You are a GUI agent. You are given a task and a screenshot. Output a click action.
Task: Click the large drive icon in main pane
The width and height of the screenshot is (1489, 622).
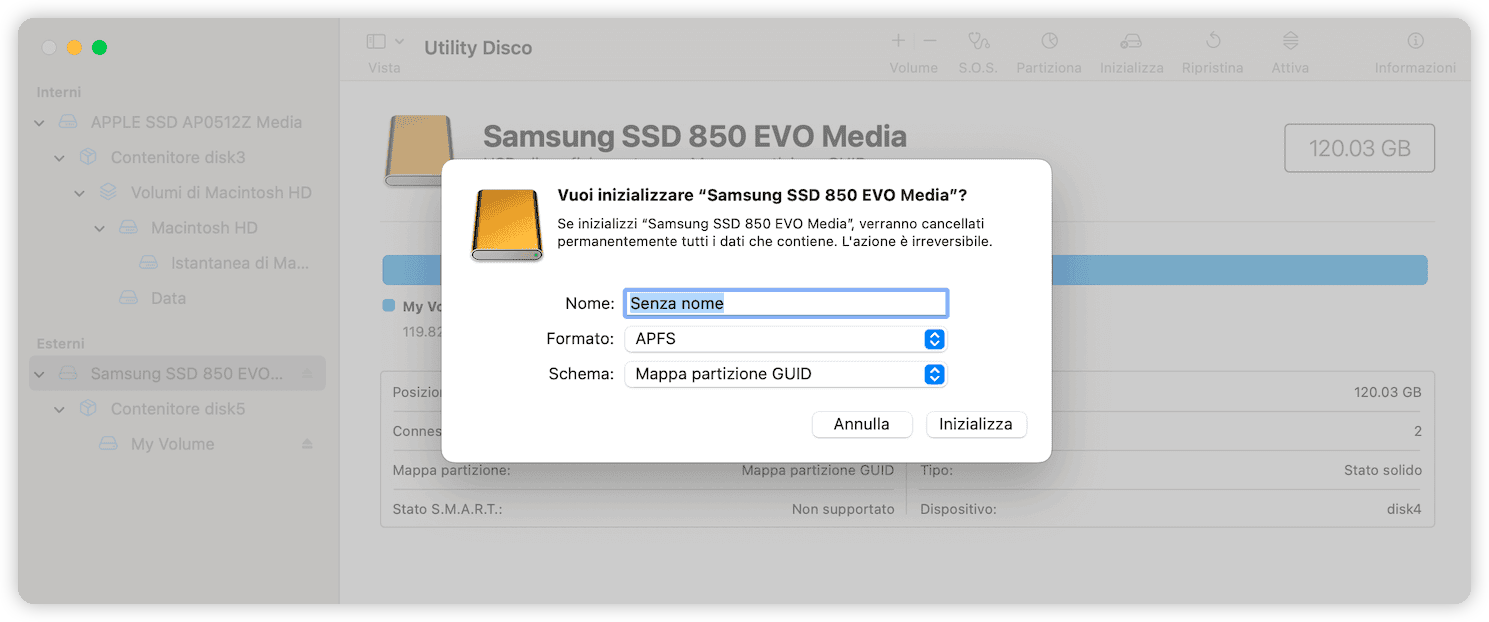pos(419,150)
